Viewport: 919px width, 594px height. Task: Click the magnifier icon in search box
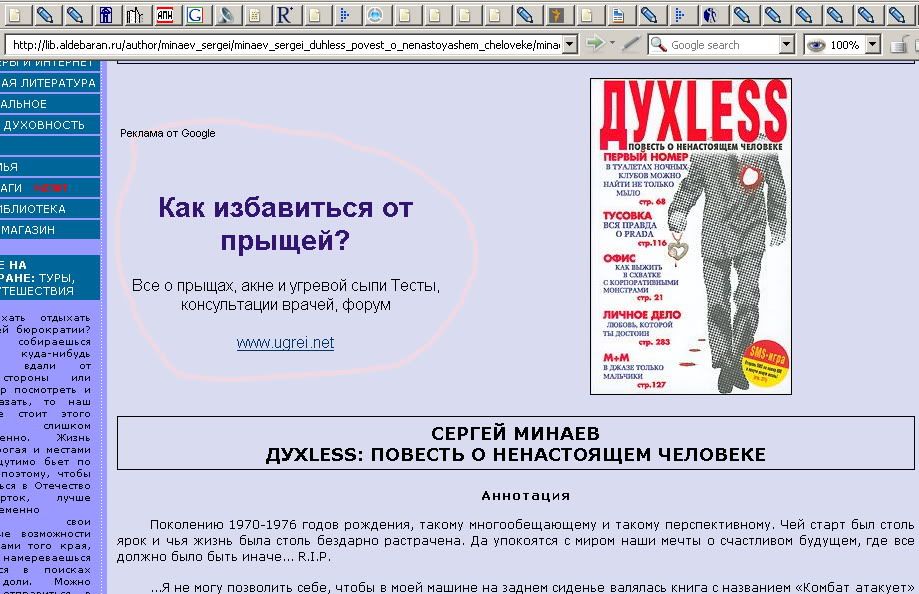coord(659,45)
